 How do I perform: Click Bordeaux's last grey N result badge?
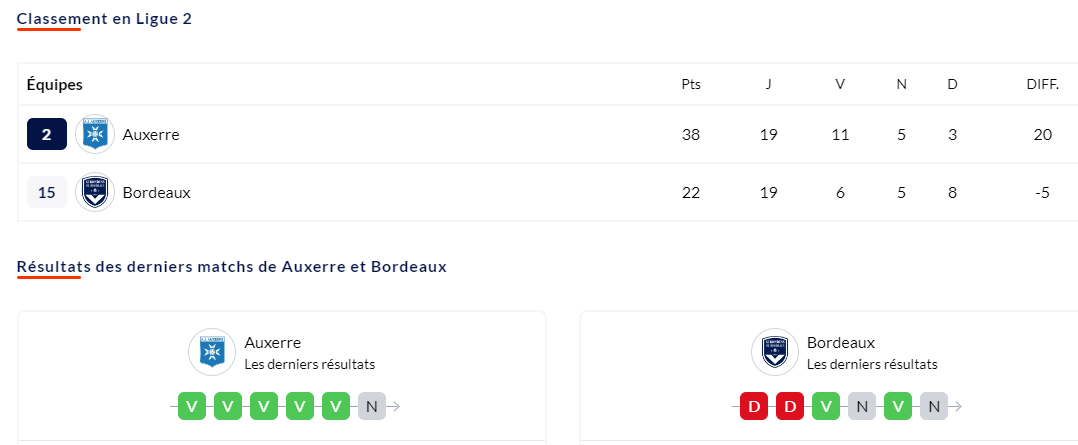(x=934, y=406)
